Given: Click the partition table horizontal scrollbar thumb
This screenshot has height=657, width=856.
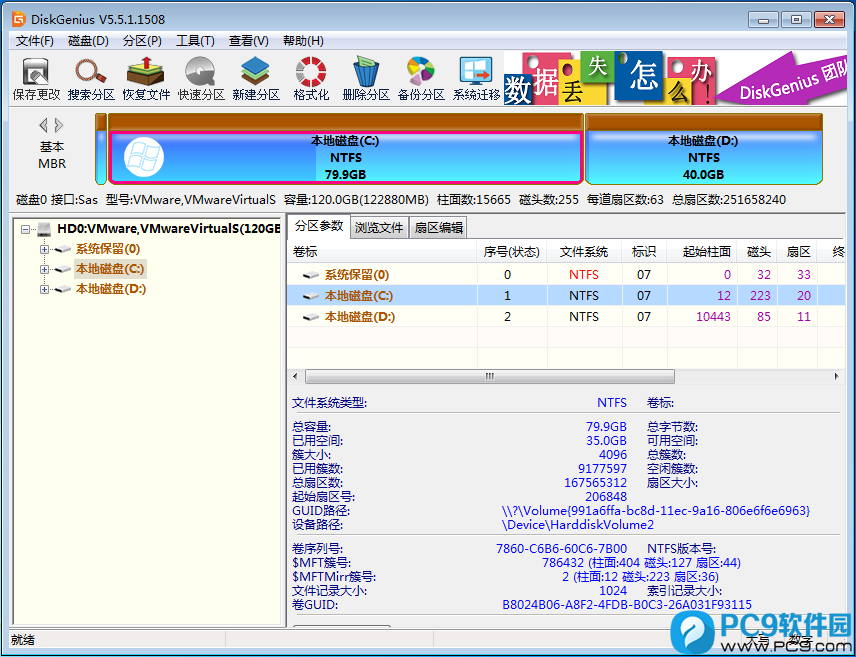Looking at the screenshot, I should pyautogui.click(x=490, y=376).
